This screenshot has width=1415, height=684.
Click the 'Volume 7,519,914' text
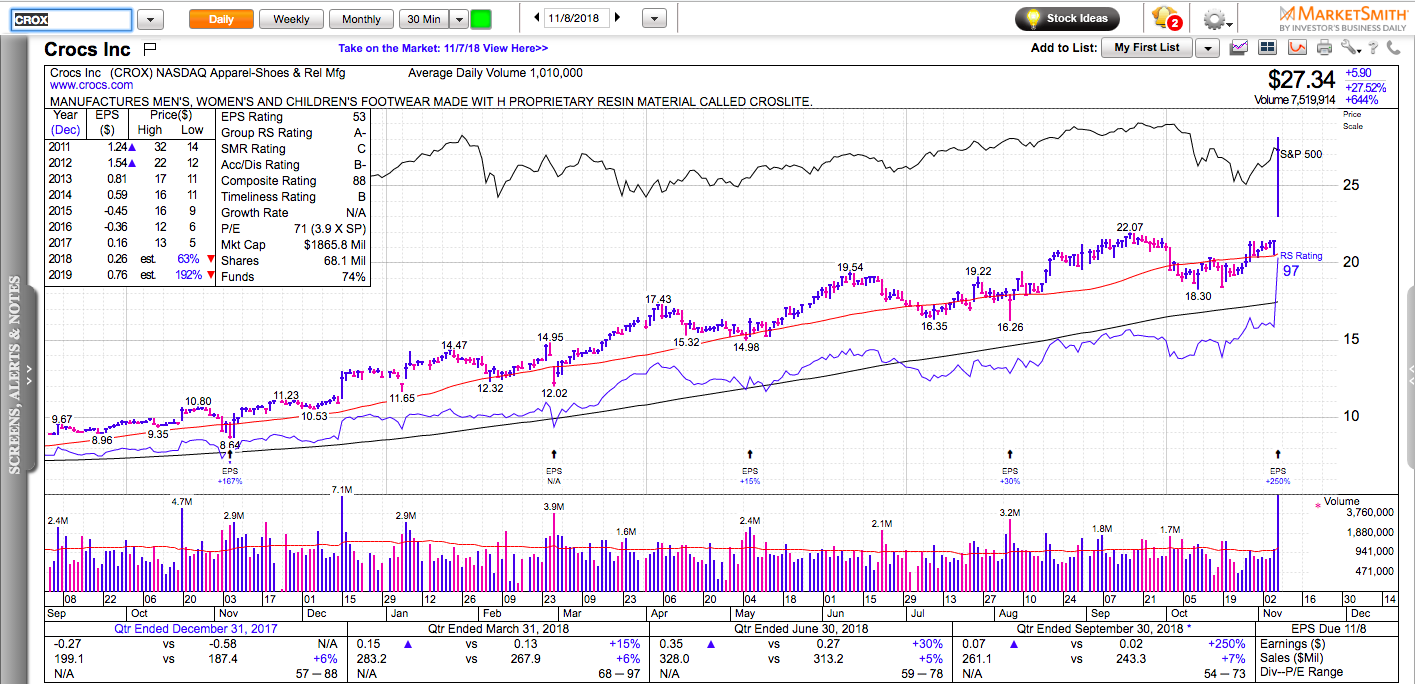1294,100
